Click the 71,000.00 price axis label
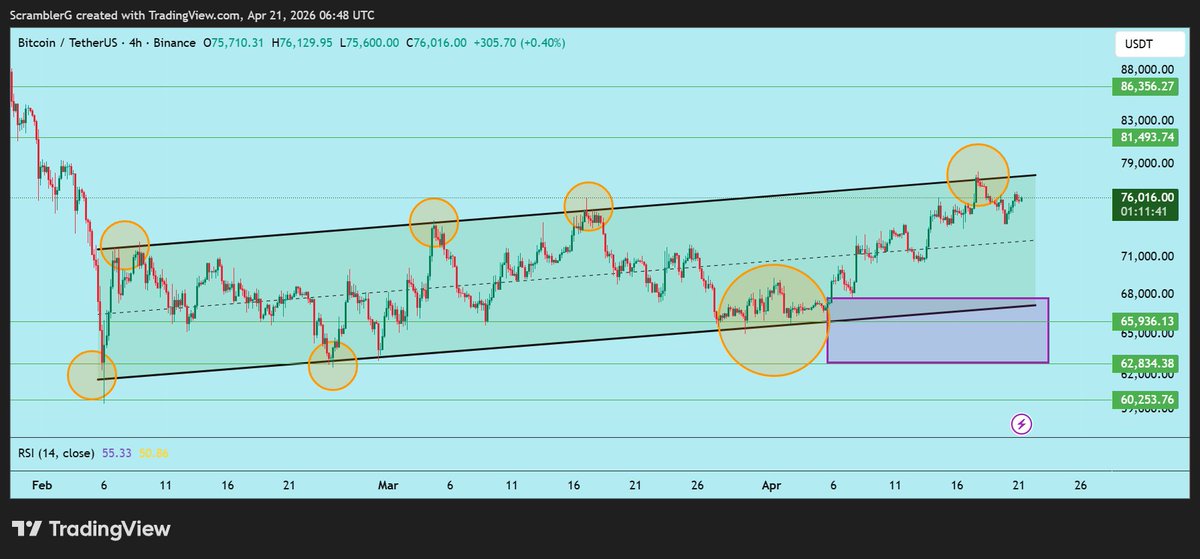 pos(1146,257)
